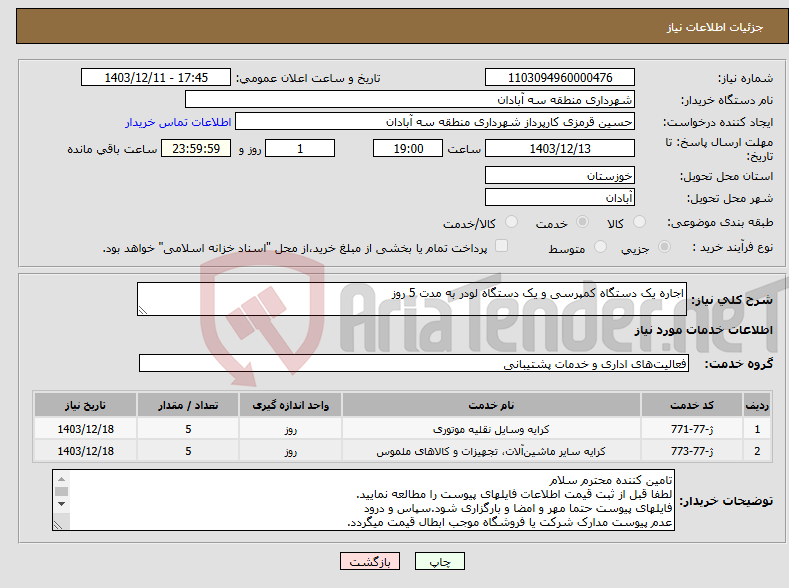Click the تاریخ نیاز column header
This screenshot has height=588, width=789.
point(86,405)
